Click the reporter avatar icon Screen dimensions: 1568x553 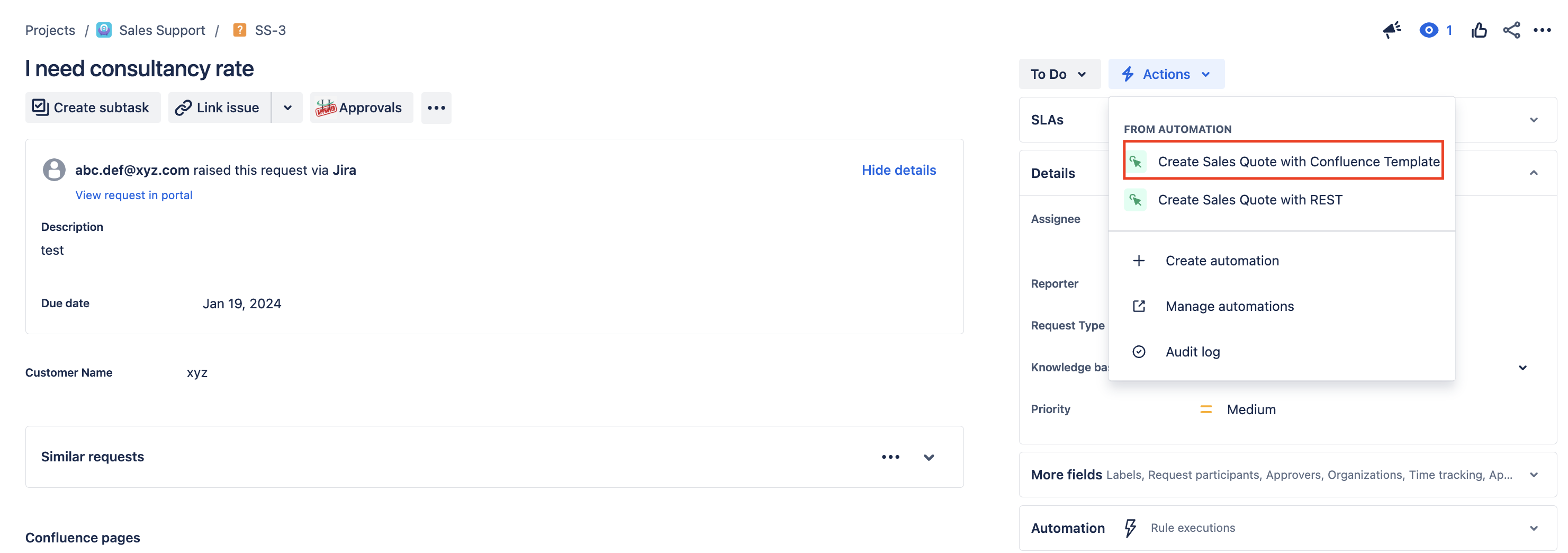coord(54,170)
